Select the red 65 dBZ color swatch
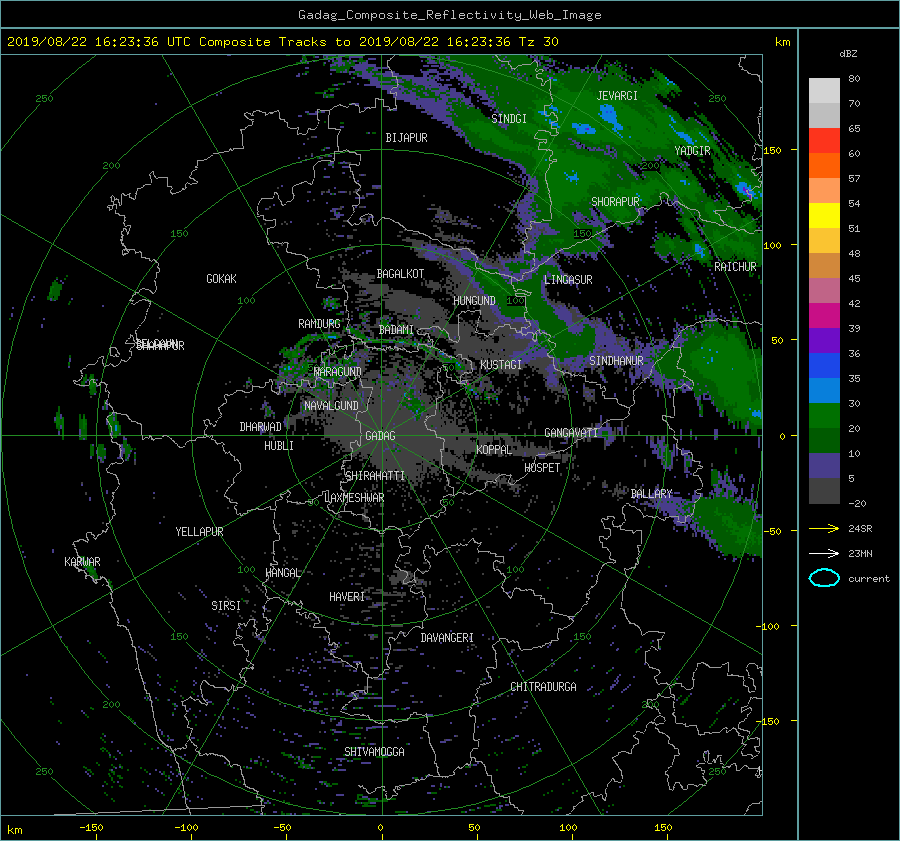900x841 pixels. pos(824,140)
